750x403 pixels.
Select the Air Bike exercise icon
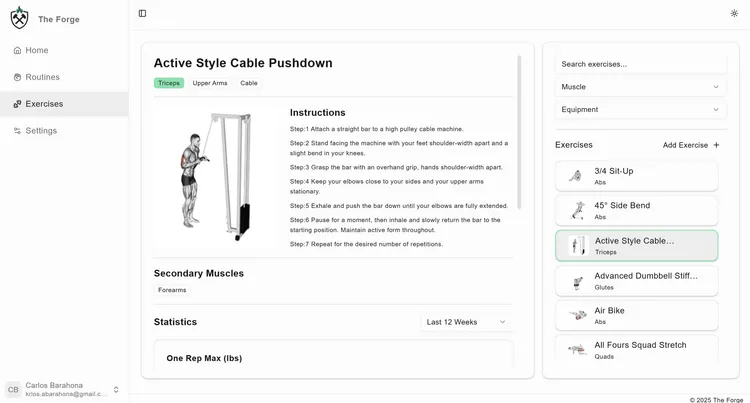tap(577, 315)
